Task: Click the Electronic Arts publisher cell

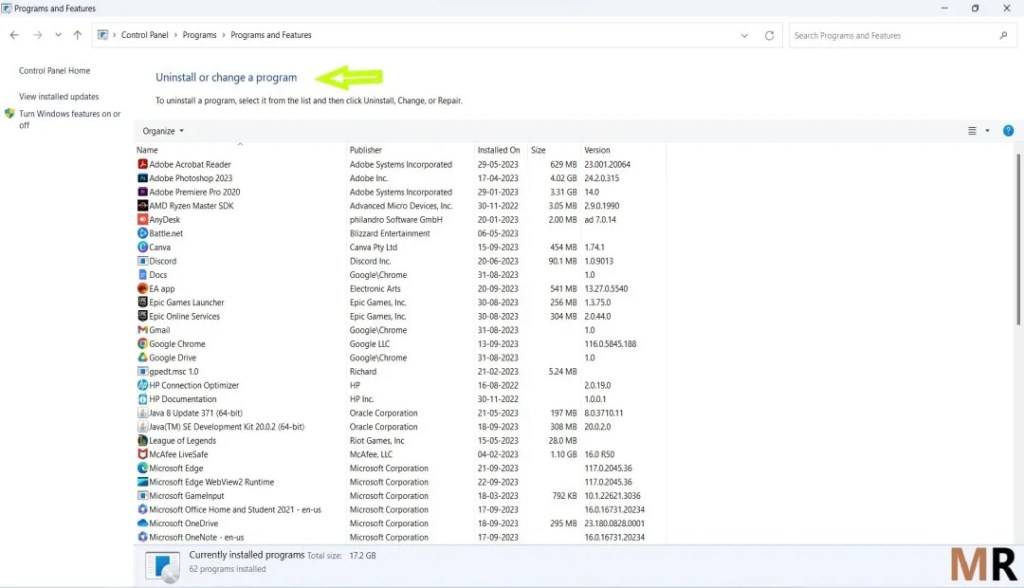Action: (375, 288)
